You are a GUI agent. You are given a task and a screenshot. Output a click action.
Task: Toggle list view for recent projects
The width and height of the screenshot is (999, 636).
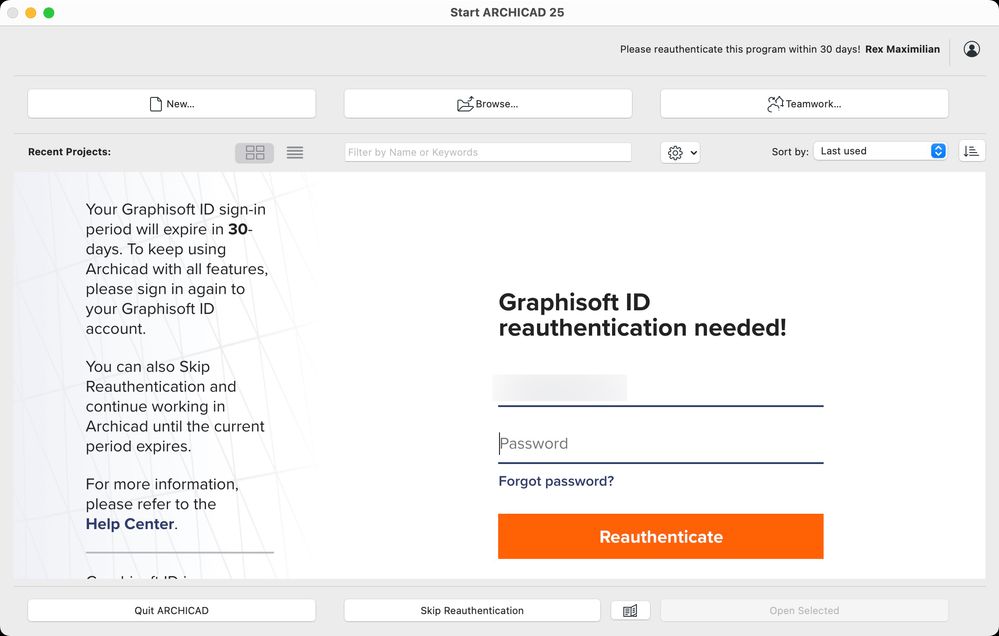(x=294, y=152)
